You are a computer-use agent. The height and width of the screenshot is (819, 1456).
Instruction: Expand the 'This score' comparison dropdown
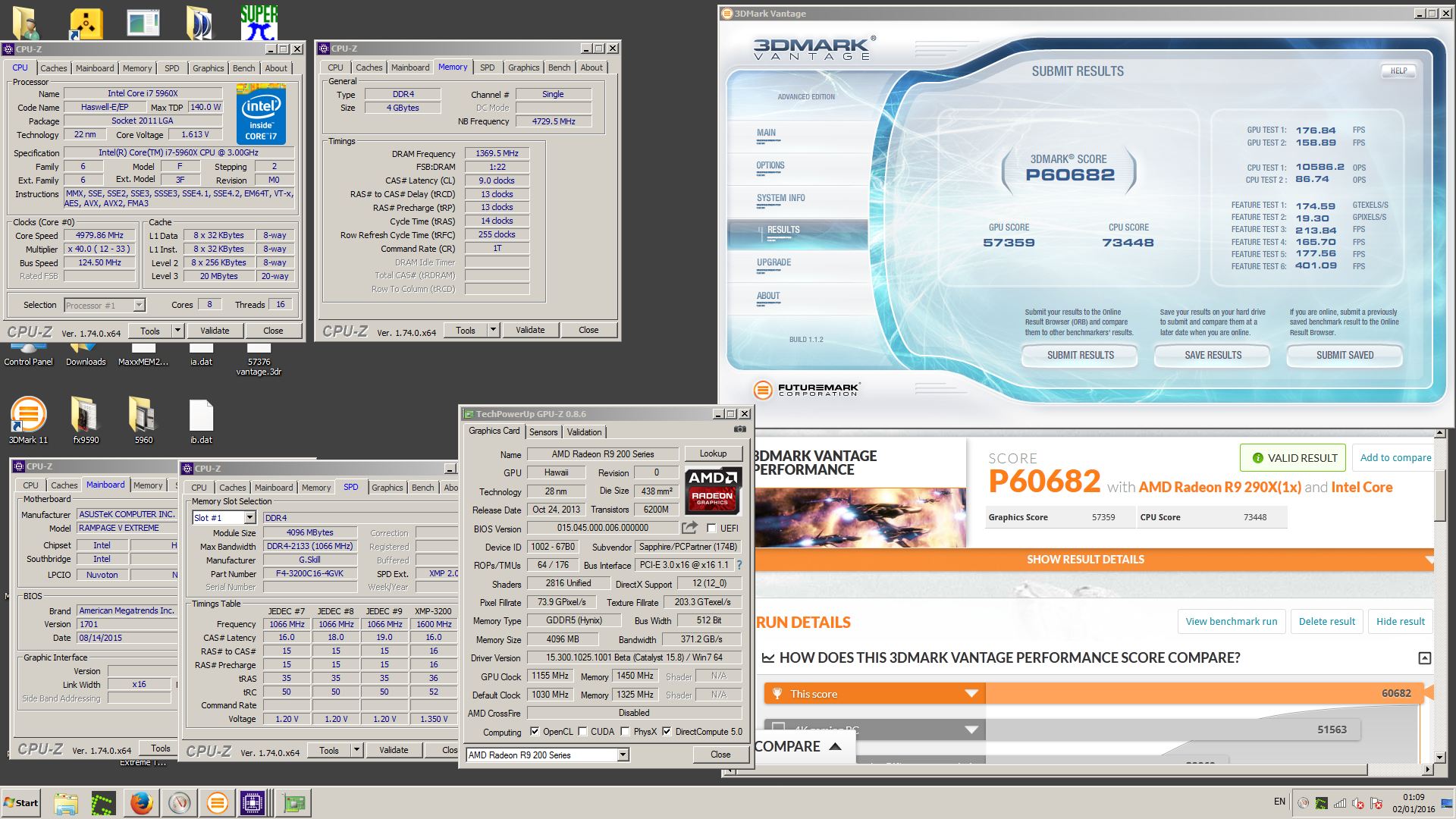click(x=971, y=694)
